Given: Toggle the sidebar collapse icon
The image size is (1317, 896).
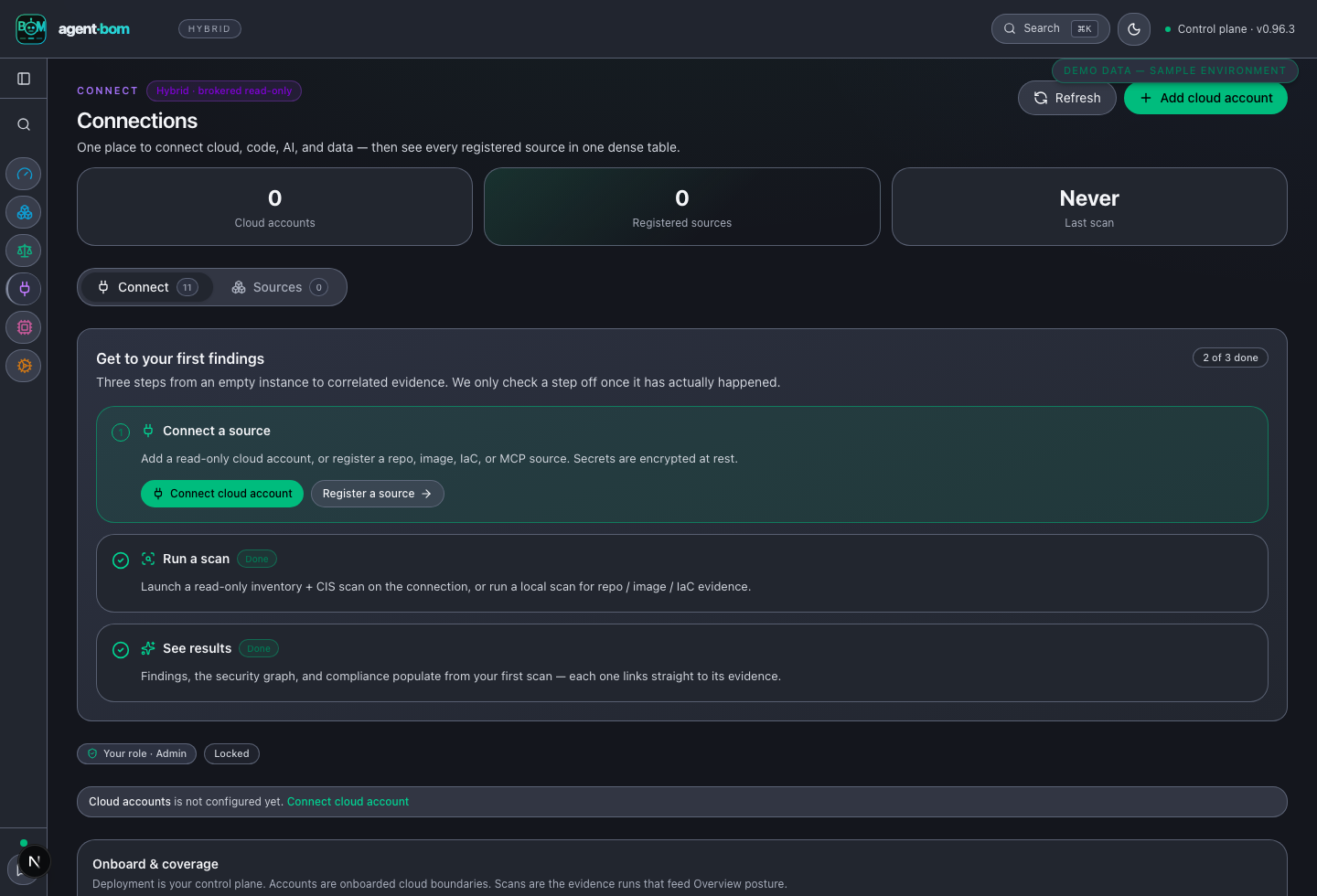Looking at the screenshot, I should click(24, 79).
